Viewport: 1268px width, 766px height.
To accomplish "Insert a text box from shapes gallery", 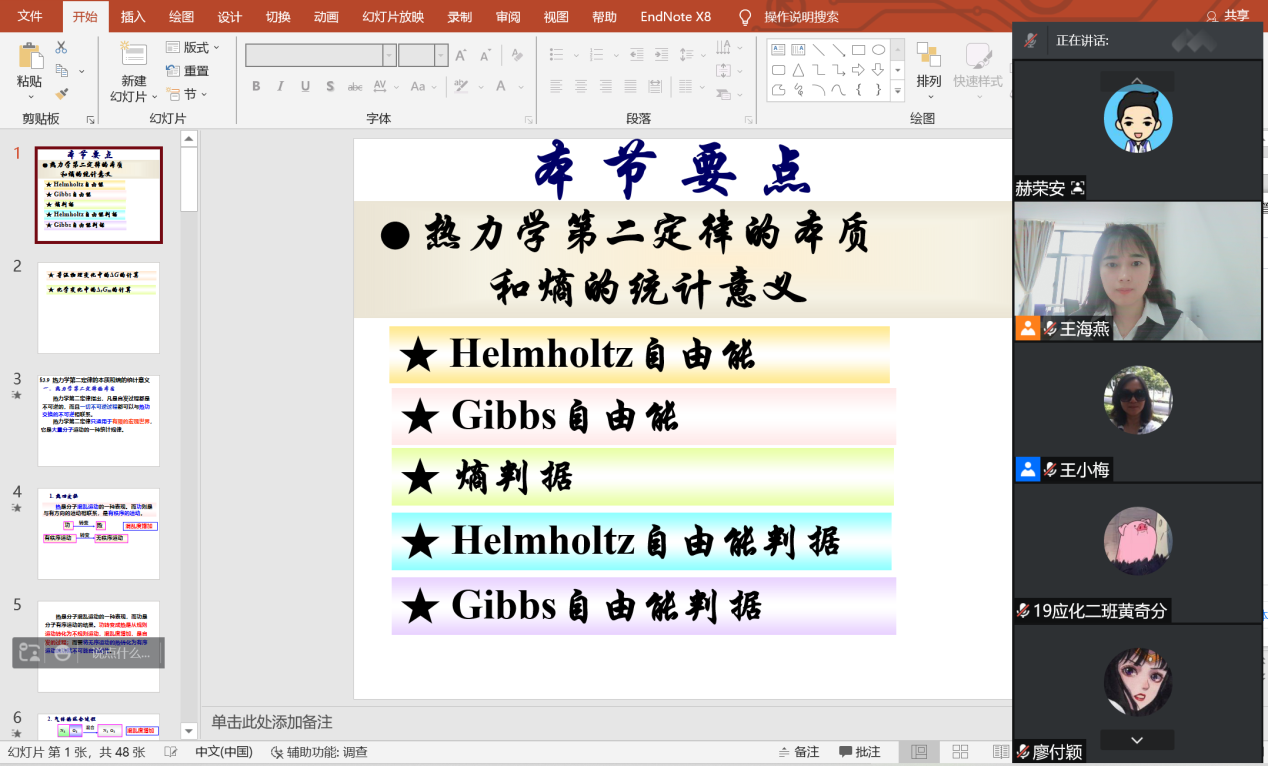I will [778, 50].
